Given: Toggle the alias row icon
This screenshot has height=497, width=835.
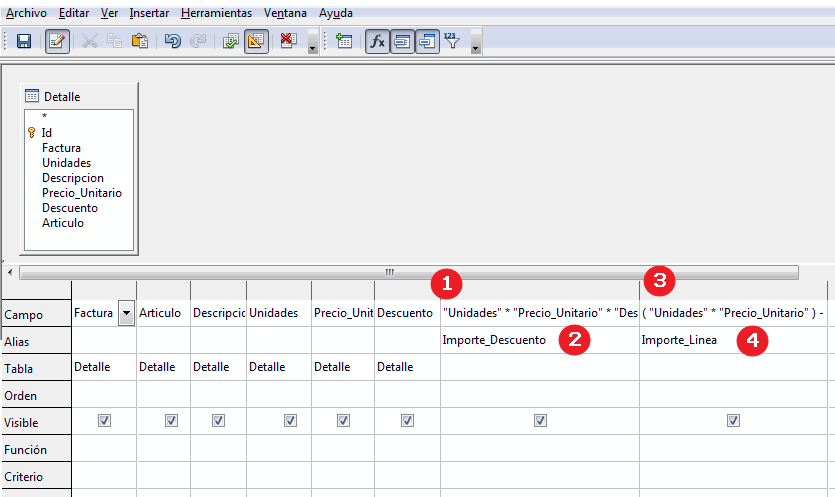Looking at the screenshot, I should tap(427, 41).
